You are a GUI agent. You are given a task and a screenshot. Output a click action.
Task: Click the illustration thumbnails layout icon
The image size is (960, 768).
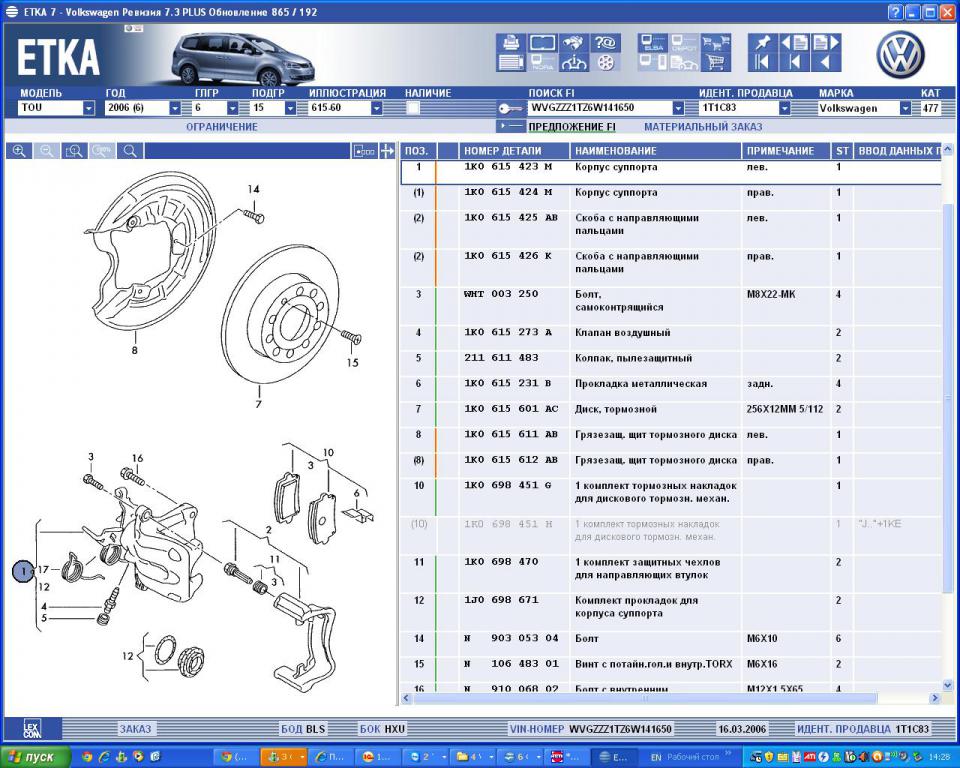(x=364, y=151)
